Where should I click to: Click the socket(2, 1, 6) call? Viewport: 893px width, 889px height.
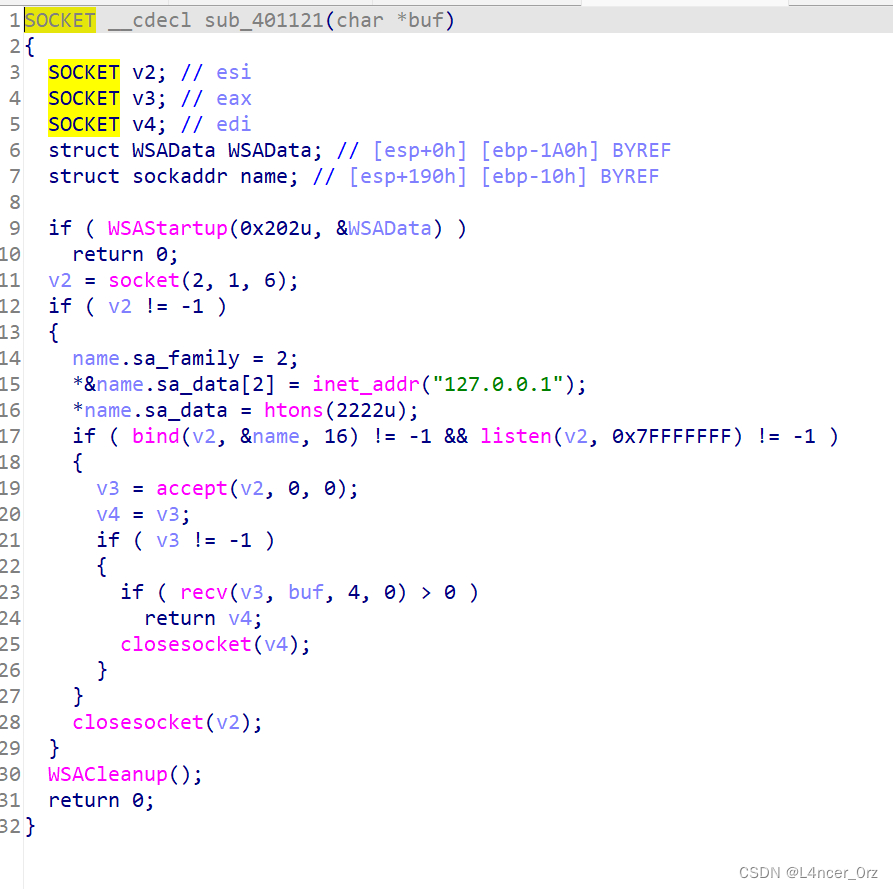pos(203,280)
